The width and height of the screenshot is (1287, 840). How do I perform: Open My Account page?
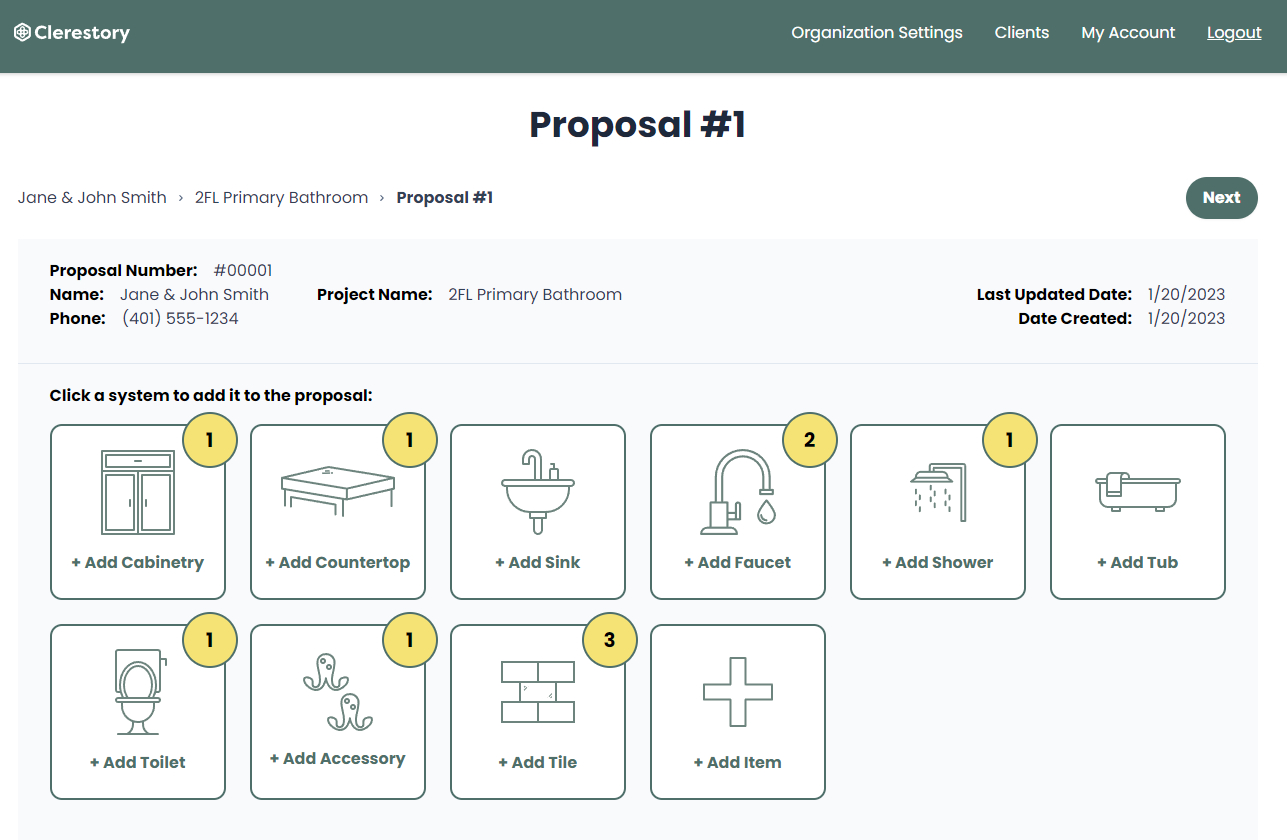tap(1128, 33)
